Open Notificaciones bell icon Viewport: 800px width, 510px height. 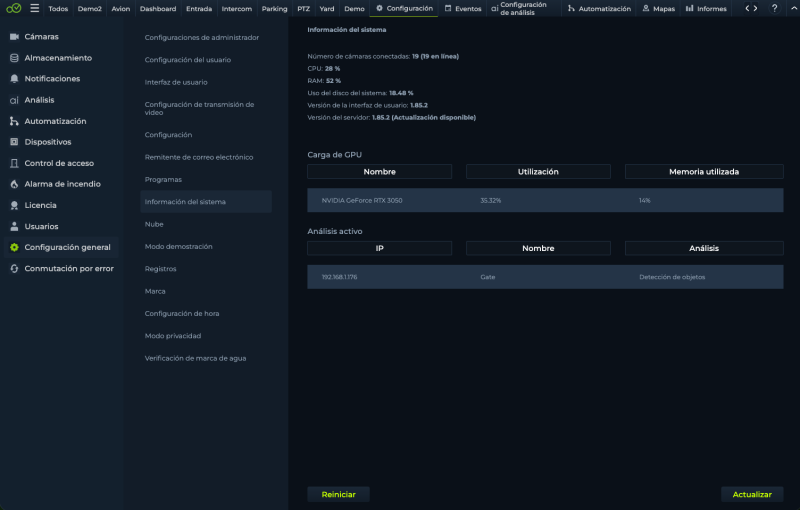pos(14,79)
